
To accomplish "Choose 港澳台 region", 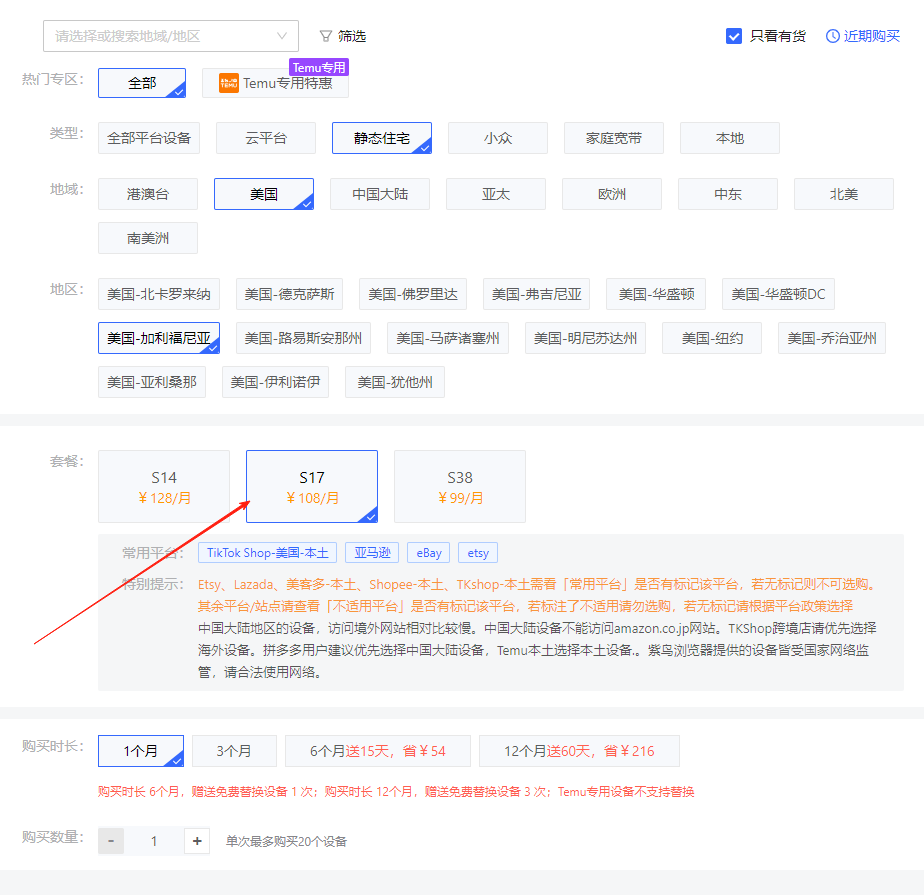I will pos(148,194).
